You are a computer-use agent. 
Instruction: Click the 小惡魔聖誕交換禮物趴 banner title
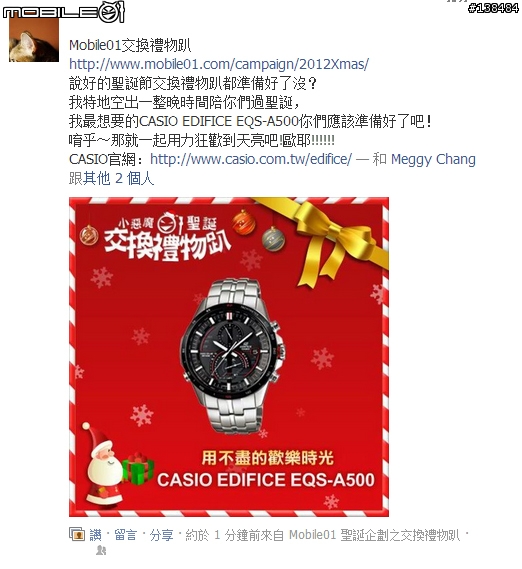(x=167, y=237)
